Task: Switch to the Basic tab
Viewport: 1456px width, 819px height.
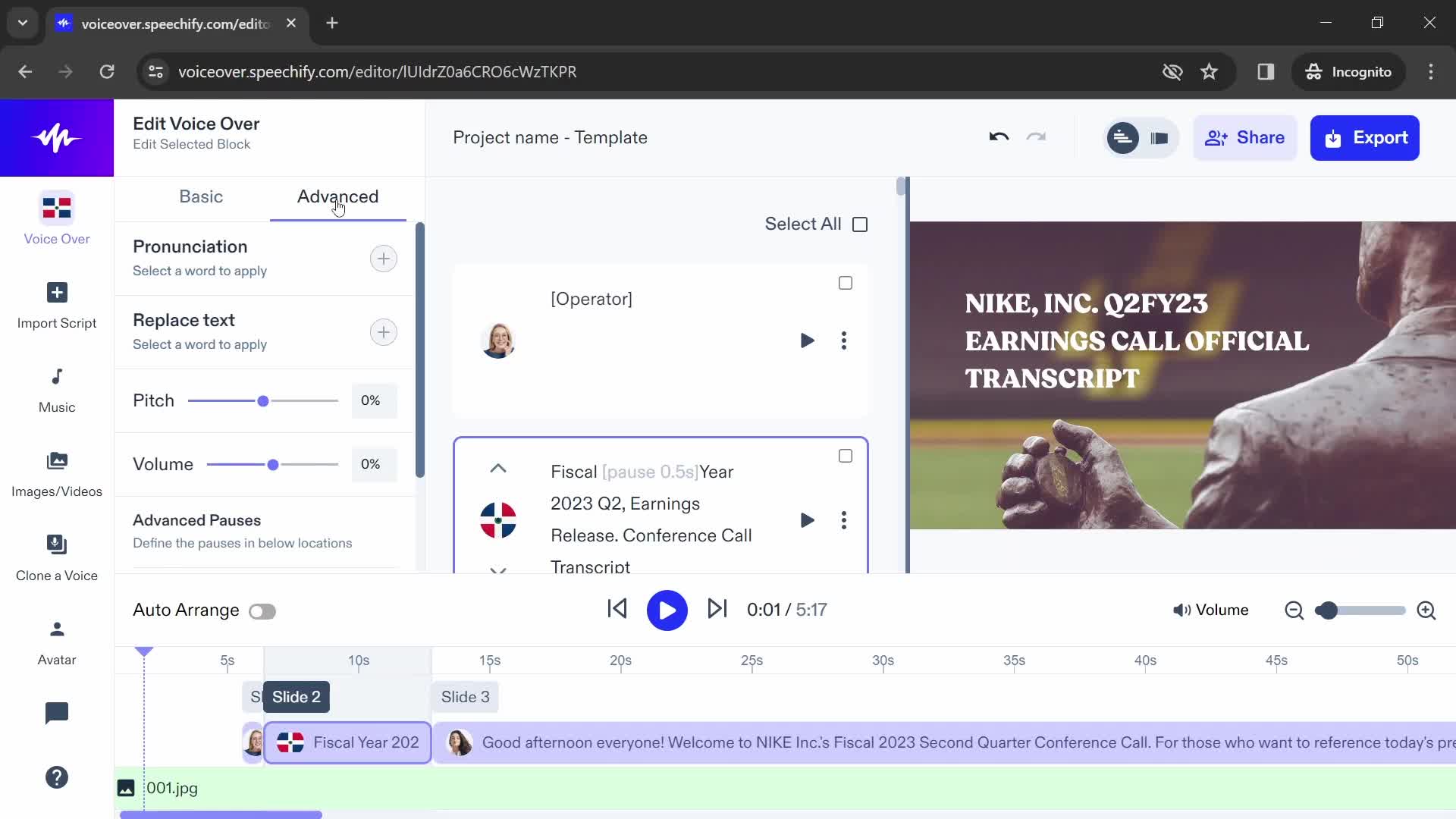Action: point(201,196)
